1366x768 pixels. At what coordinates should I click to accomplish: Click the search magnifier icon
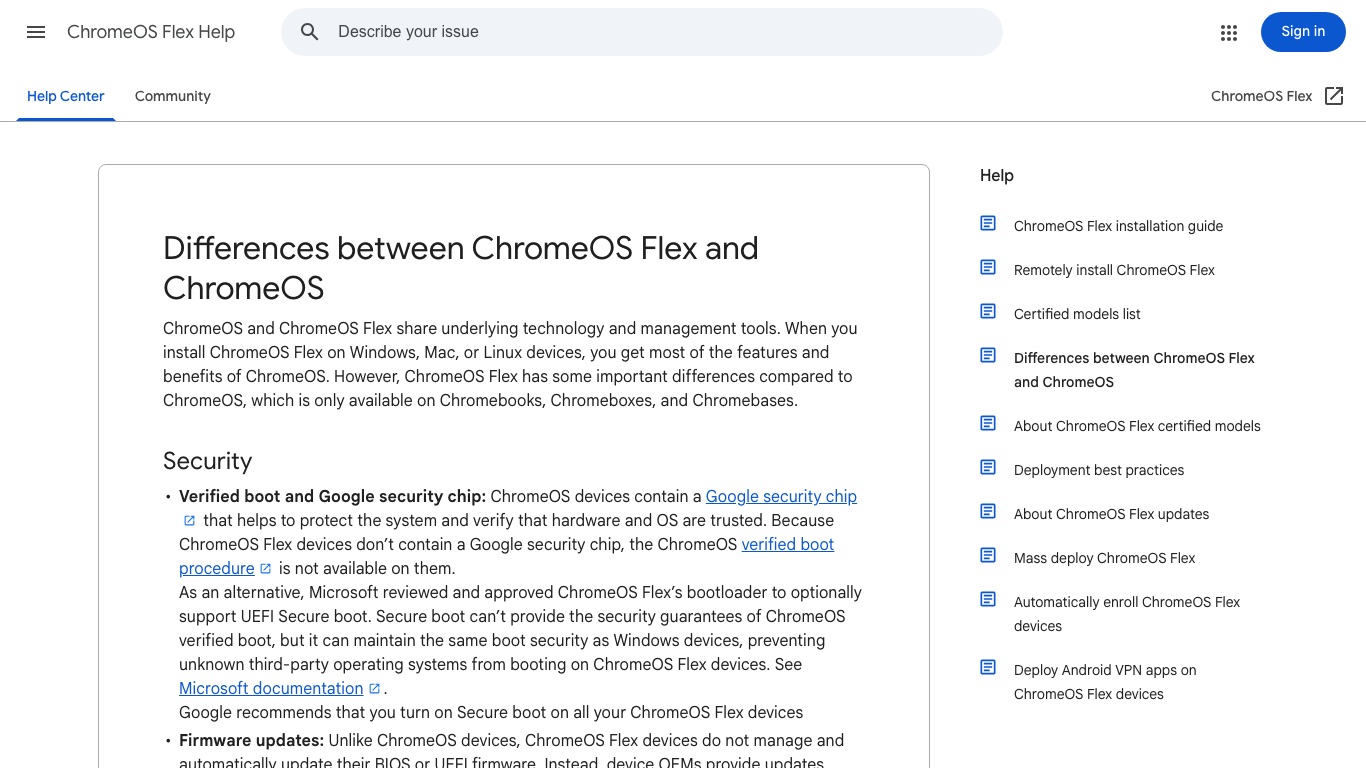pos(310,32)
